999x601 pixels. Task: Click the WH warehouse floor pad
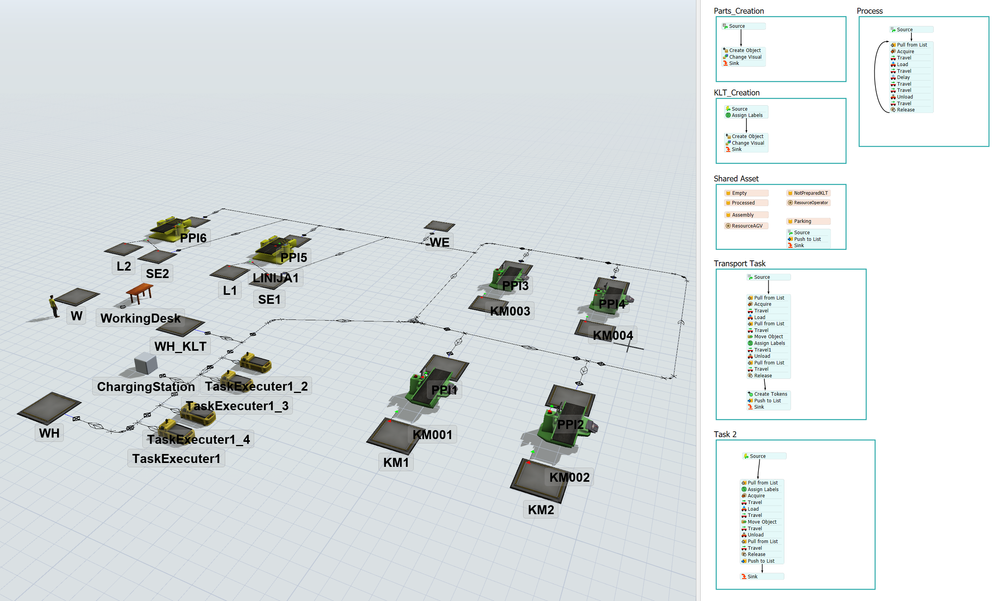coord(49,408)
